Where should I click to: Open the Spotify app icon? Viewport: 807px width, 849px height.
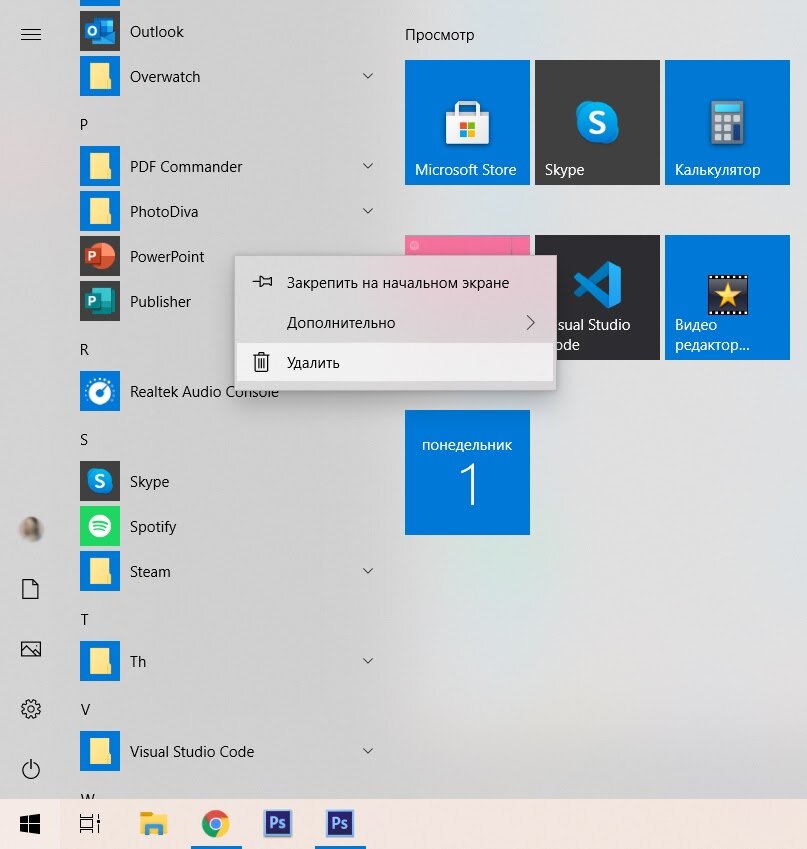100,526
